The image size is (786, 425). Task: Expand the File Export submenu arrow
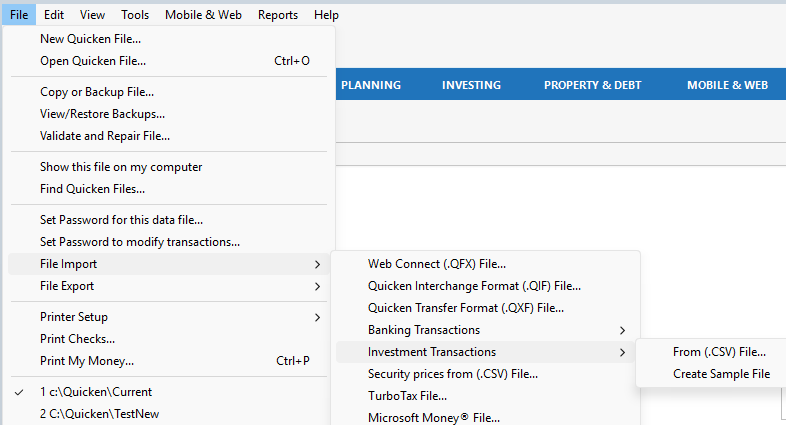[317, 286]
